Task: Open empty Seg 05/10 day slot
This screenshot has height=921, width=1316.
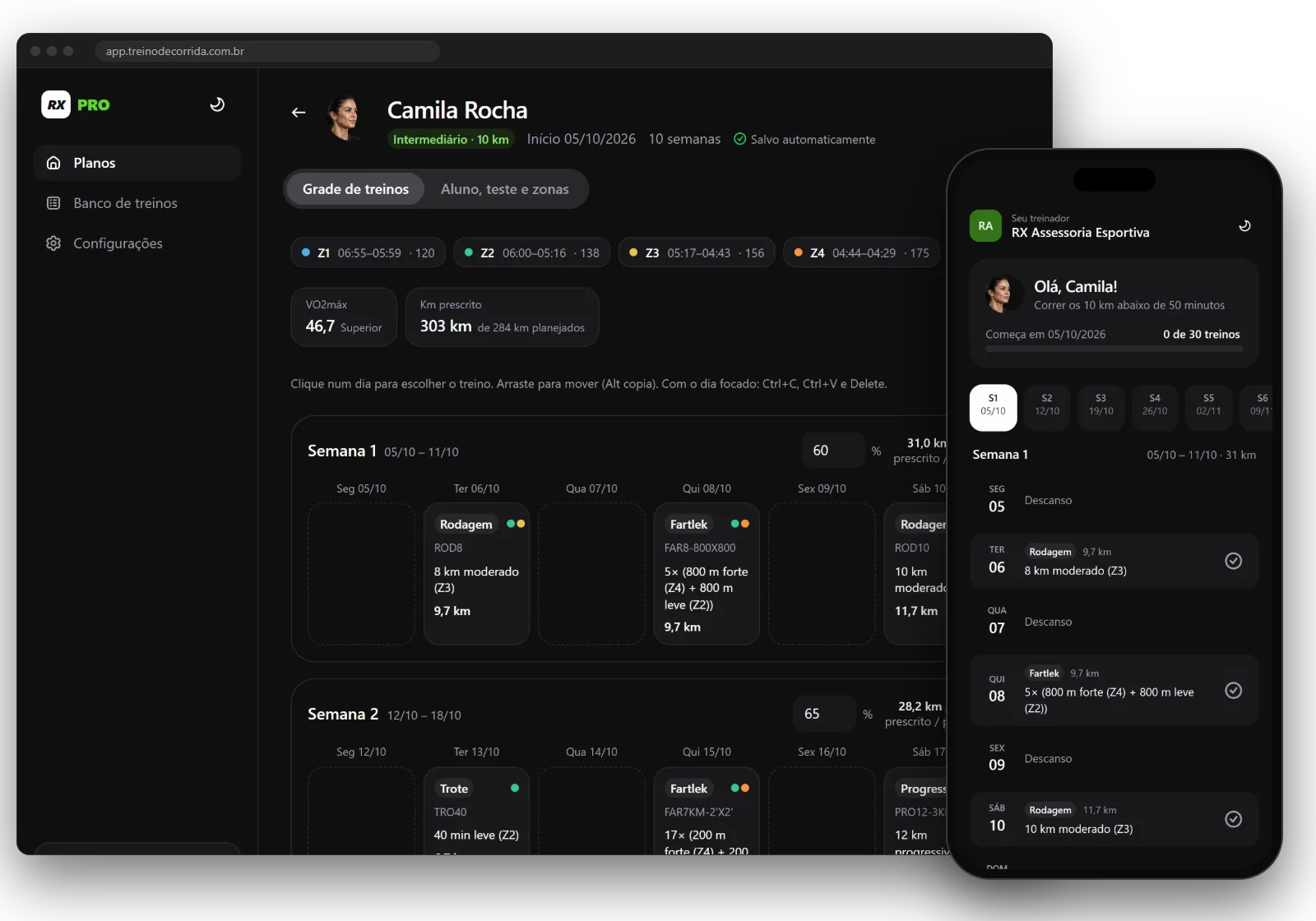Action: point(361,574)
